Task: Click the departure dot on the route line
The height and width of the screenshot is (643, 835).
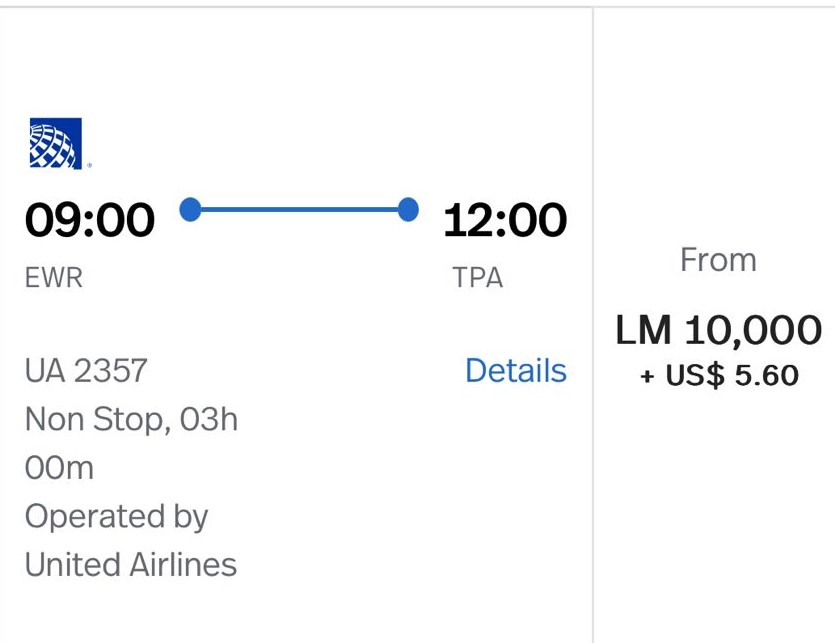Action: point(190,210)
